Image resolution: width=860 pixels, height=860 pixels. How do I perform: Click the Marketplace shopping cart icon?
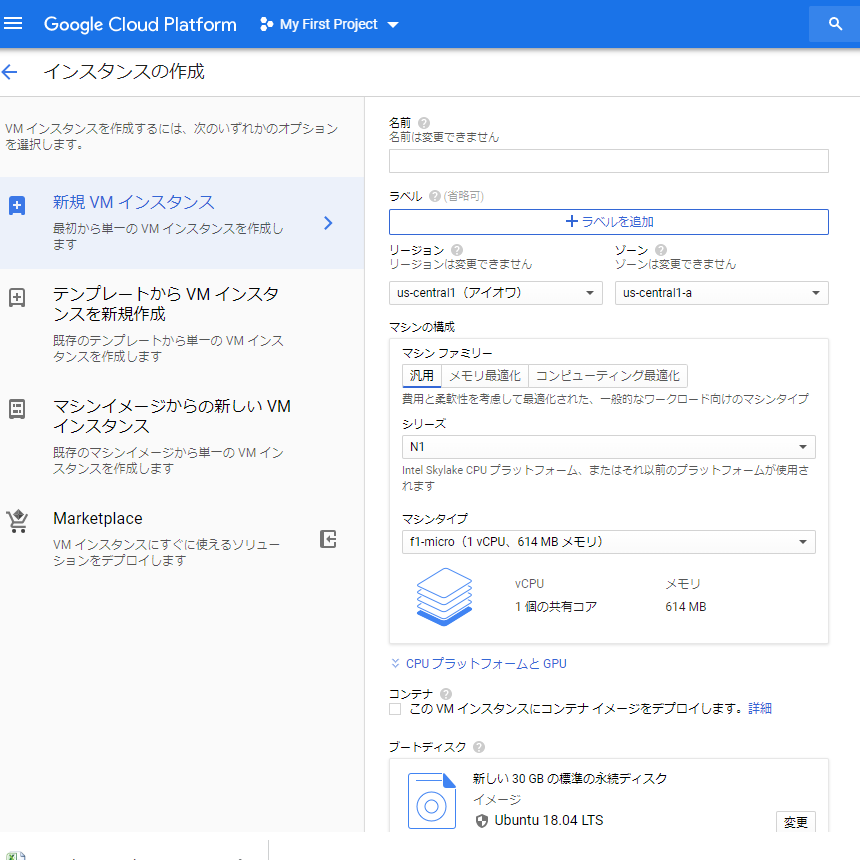[17, 521]
